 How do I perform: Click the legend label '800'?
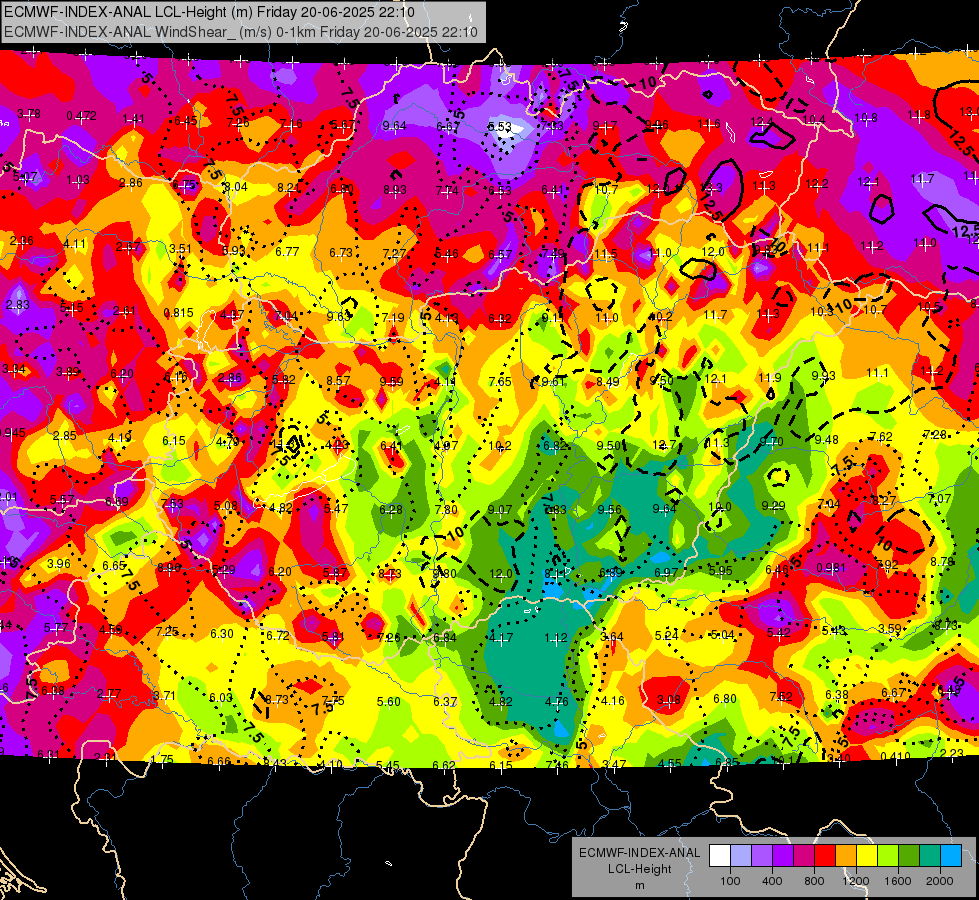[814, 881]
